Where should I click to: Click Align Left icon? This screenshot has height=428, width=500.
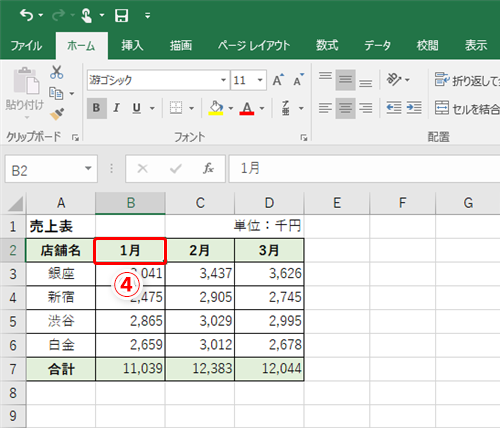pyautogui.click(x=325, y=108)
